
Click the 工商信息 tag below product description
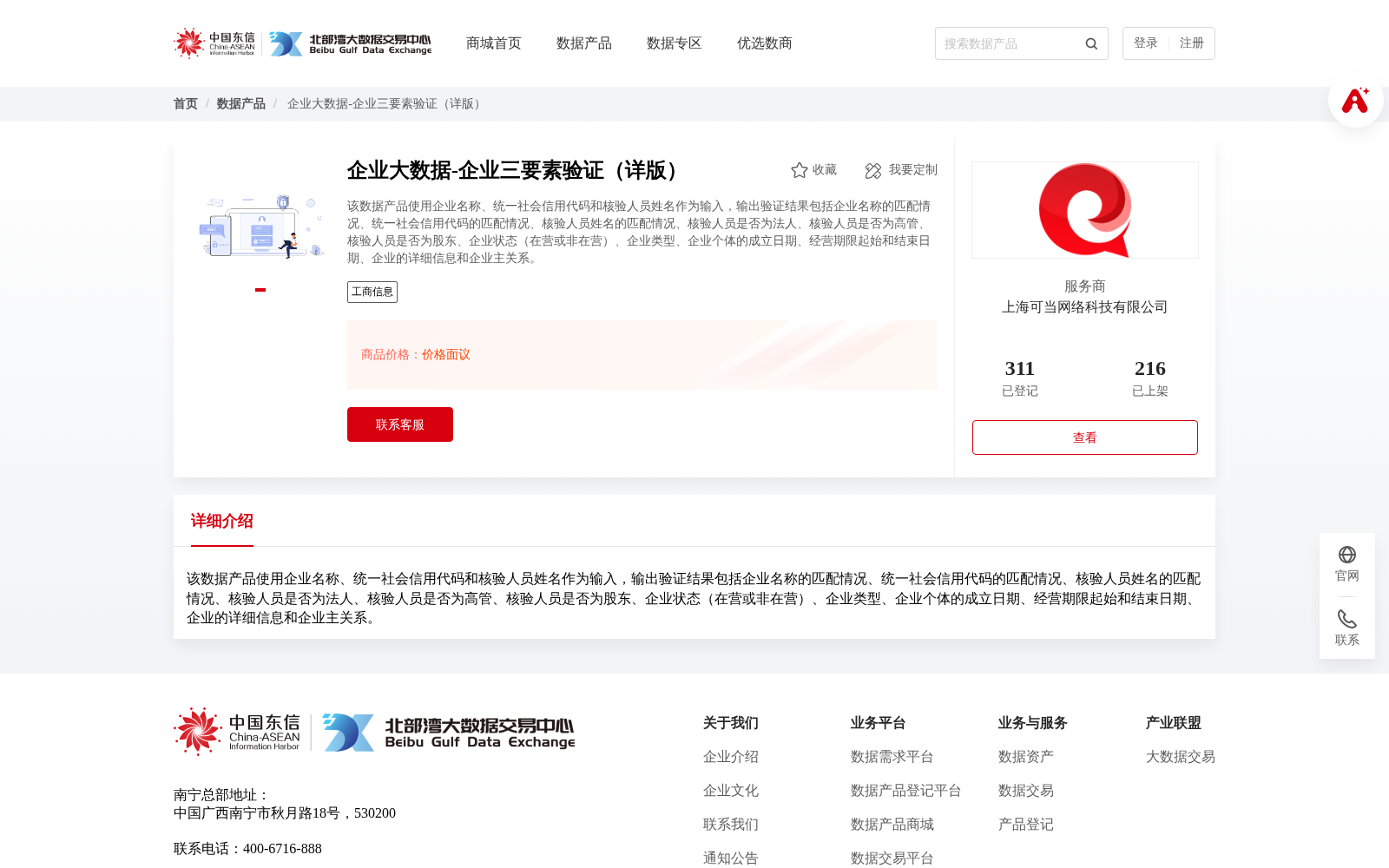[x=372, y=292]
